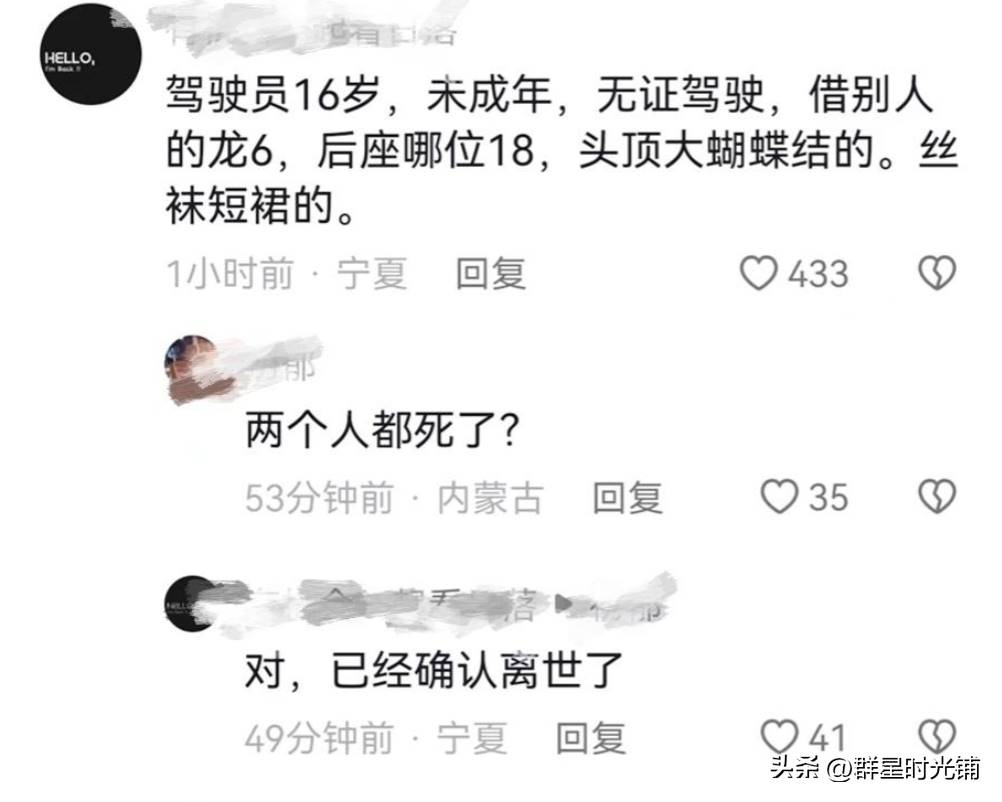Open small black avatar on last reply
Image resolution: width=1002 pixels, height=802 pixels.
point(192,604)
